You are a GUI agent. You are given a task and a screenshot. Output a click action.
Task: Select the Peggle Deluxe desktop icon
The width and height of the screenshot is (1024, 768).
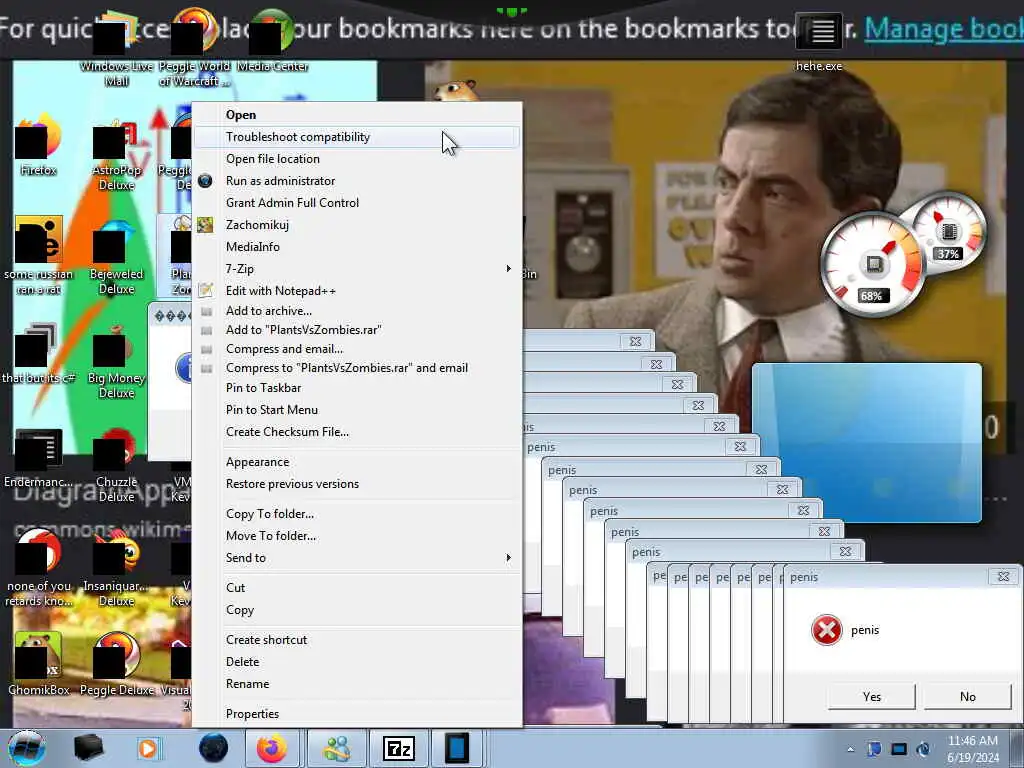click(116, 663)
